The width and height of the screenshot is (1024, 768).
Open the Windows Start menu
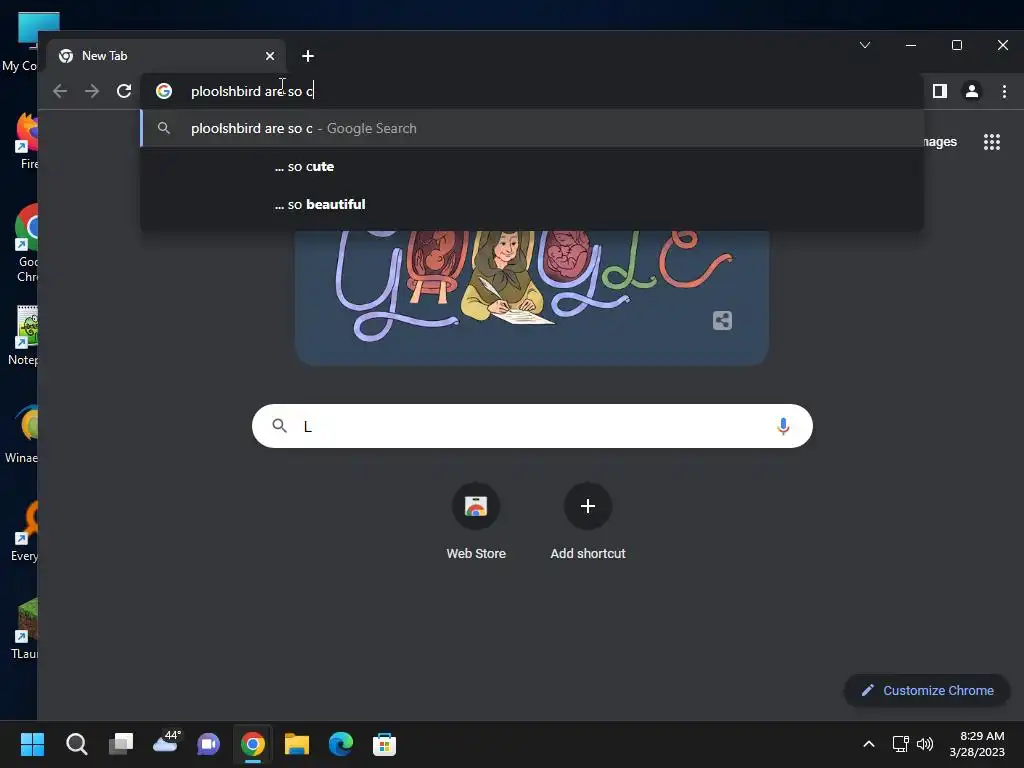pyautogui.click(x=32, y=744)
